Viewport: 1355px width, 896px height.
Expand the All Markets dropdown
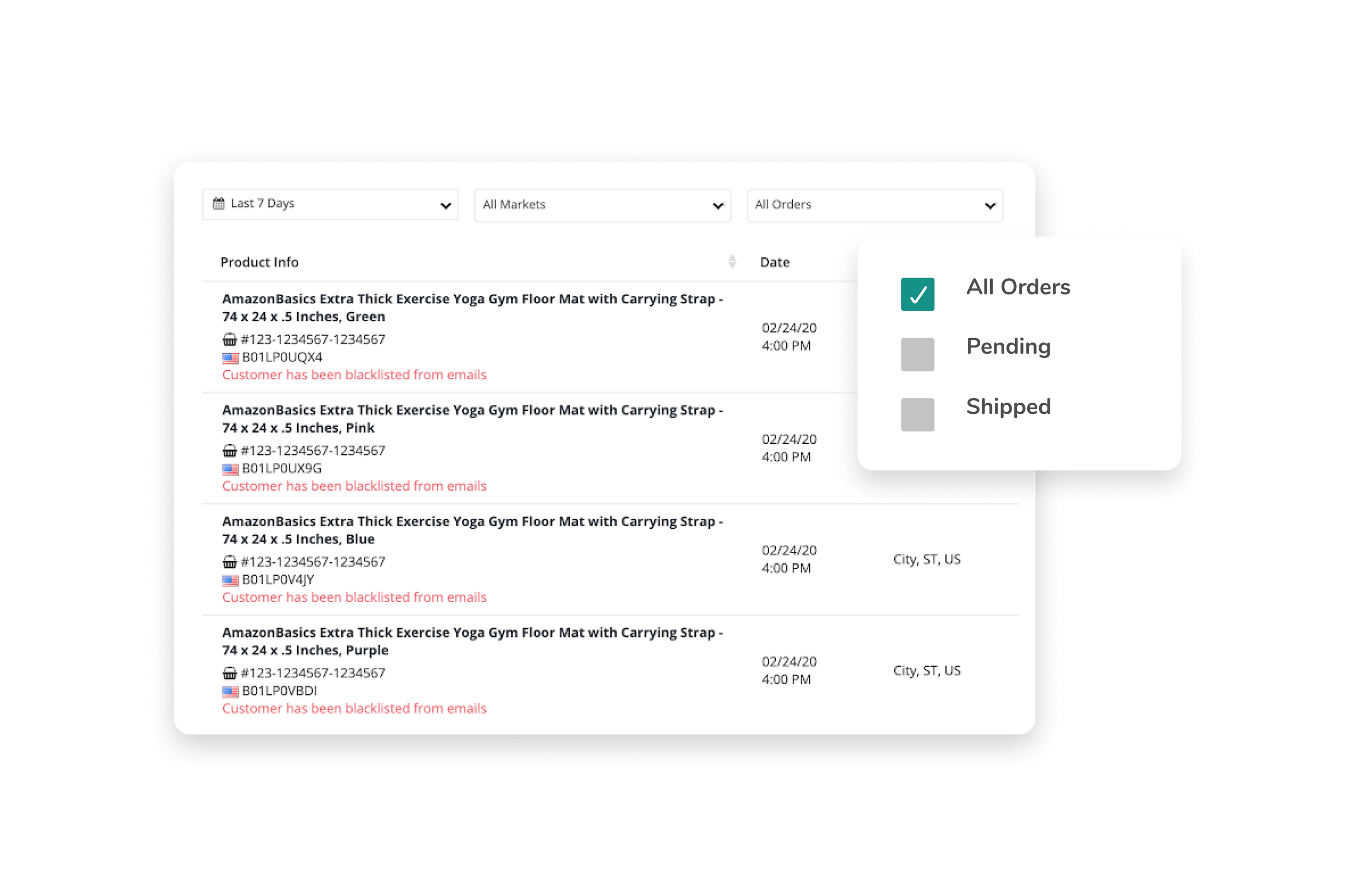pyautogui.click(x=601, y=205)
